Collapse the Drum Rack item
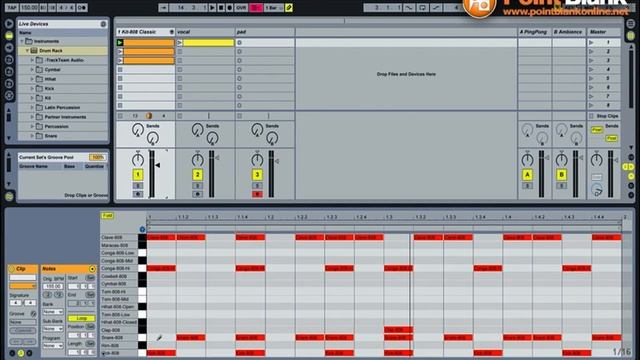Image resolution: width=640 pixels, height=360 pixels. pyautogui.click(x=27, y=51)
